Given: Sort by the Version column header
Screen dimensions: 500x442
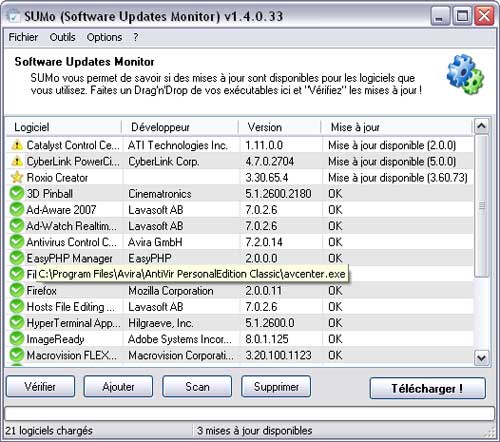Looking at the screenshot, I should tap(280, 127).
